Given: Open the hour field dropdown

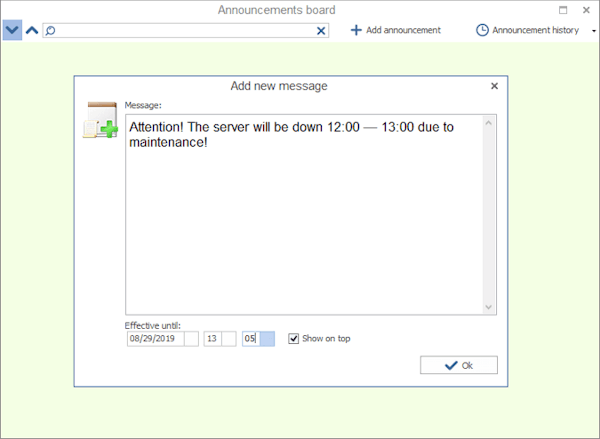Looking at the screenshot, I should pyautogui.click(x=229, y=339).
